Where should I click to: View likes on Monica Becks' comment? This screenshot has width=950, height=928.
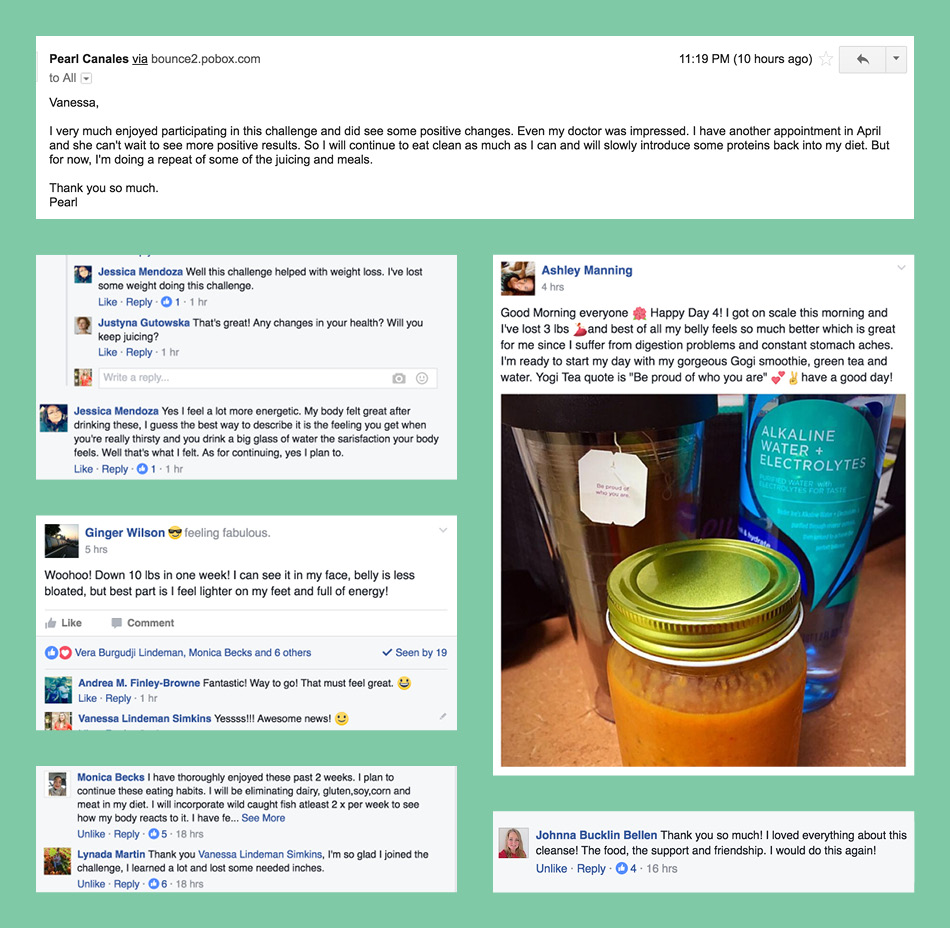coord(158,834)
